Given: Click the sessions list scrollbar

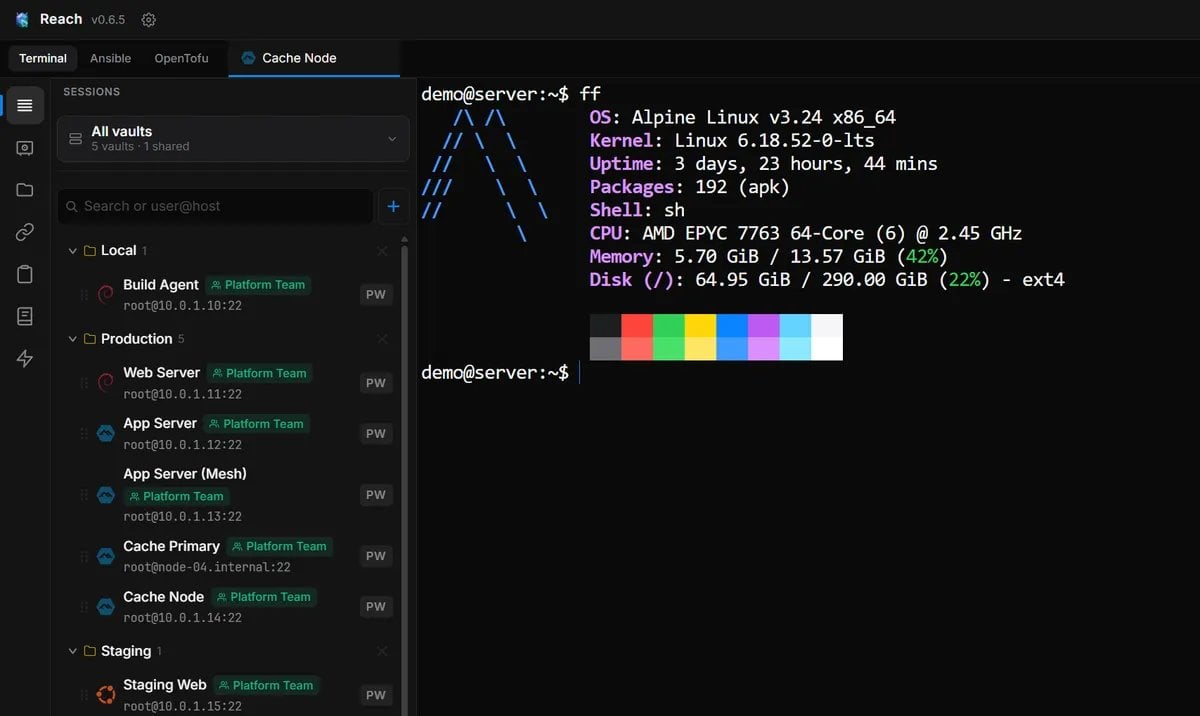Looking at the screenshot, I should click(x=405, y=480).
